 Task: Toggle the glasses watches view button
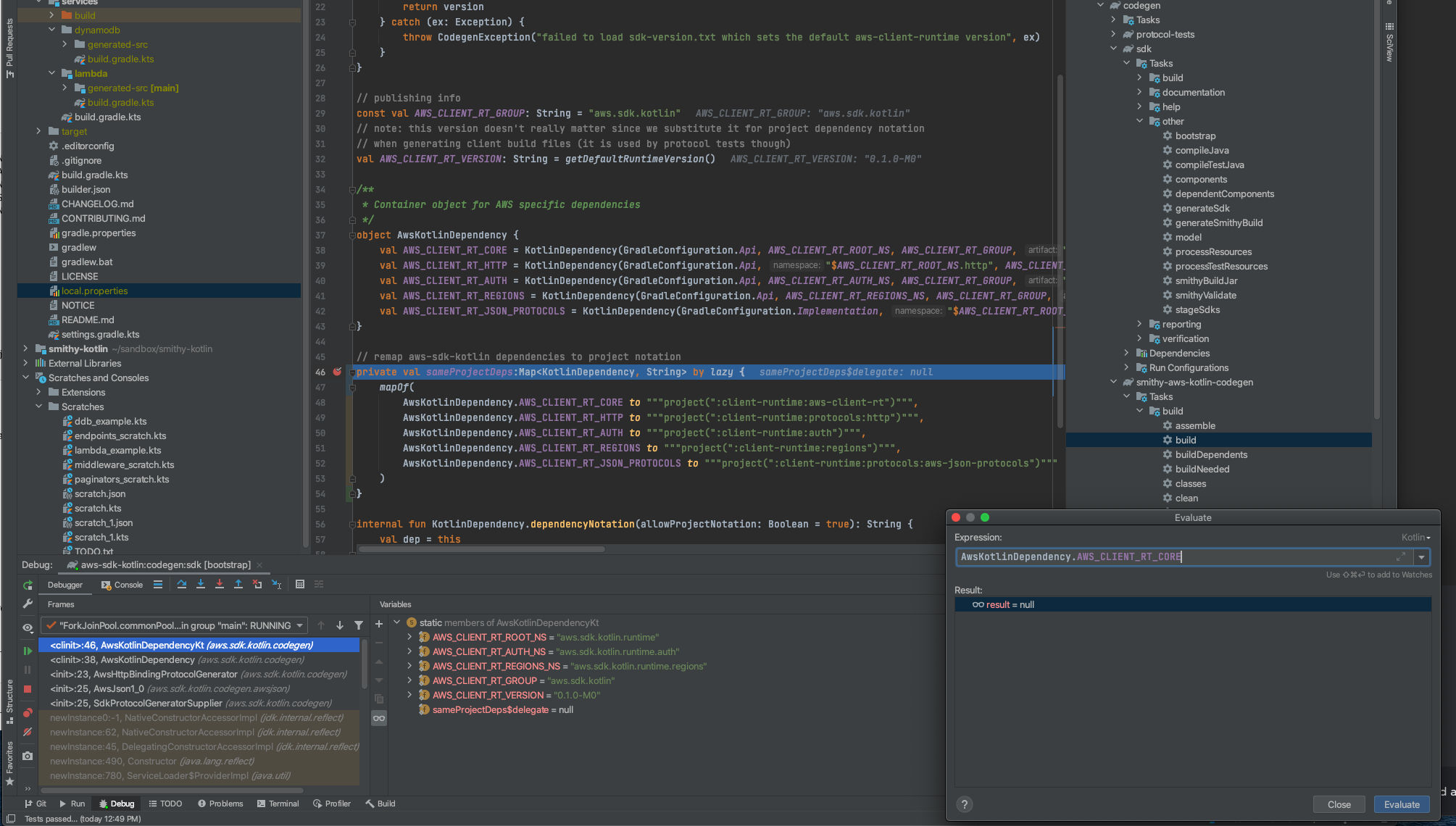point(379,718)
